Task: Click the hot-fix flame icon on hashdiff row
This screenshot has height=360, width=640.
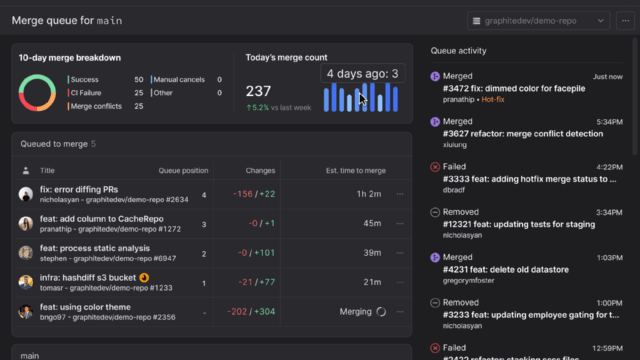Action: click(x=144, y=278)
